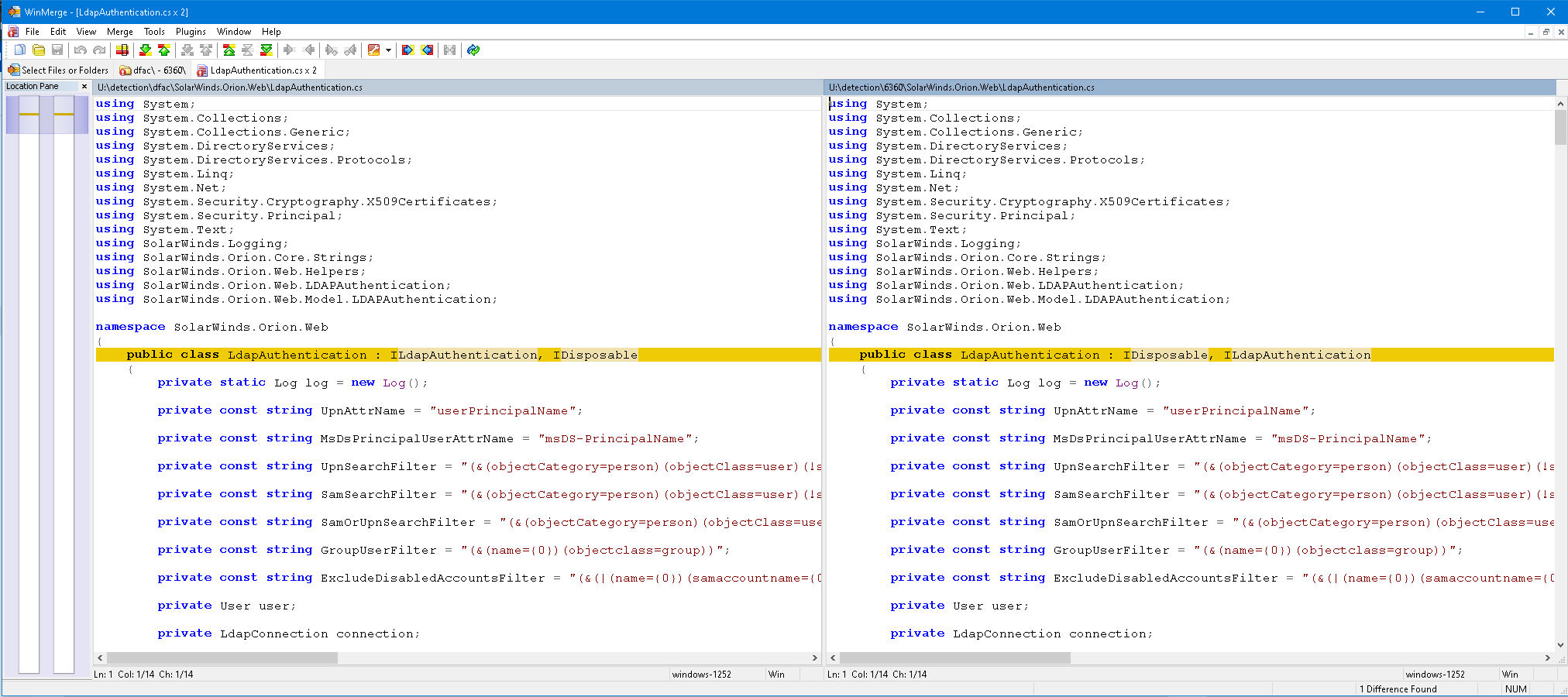The image size is (1568, 697).
Task: Open the Plugins menu
Action: tap(191, 32)
